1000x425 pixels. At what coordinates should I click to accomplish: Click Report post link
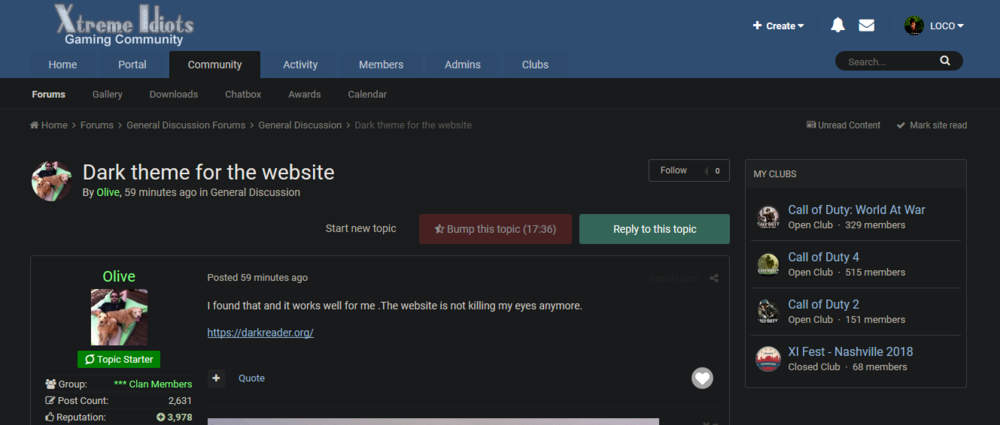[x=674, y=278]
